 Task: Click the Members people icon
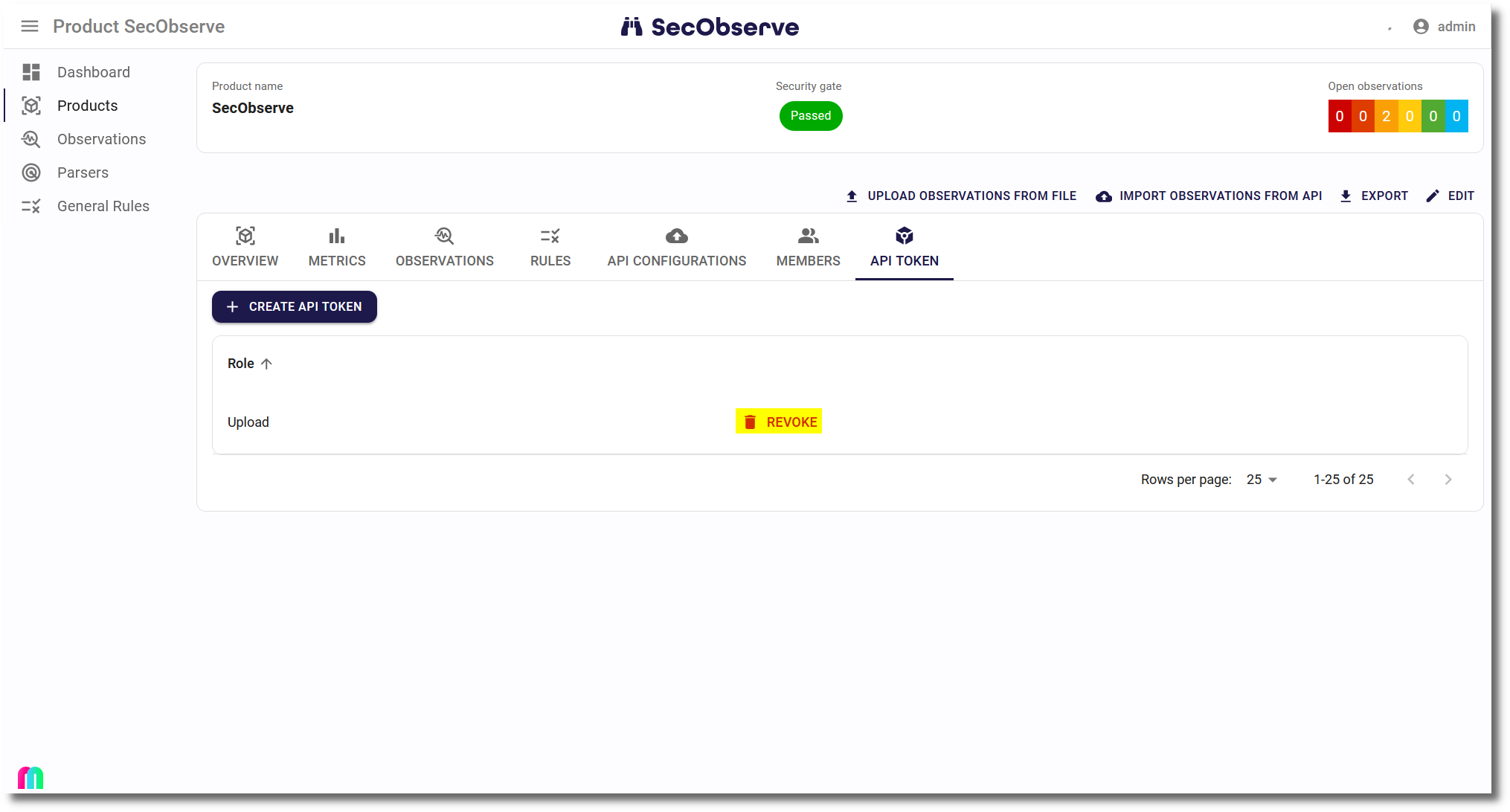point(808,236)
